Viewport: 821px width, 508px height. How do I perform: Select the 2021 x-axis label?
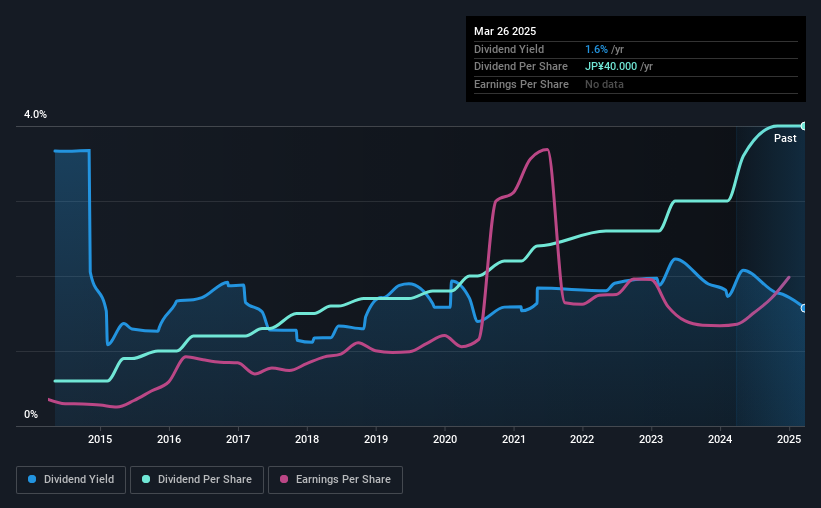click(514, 439)
